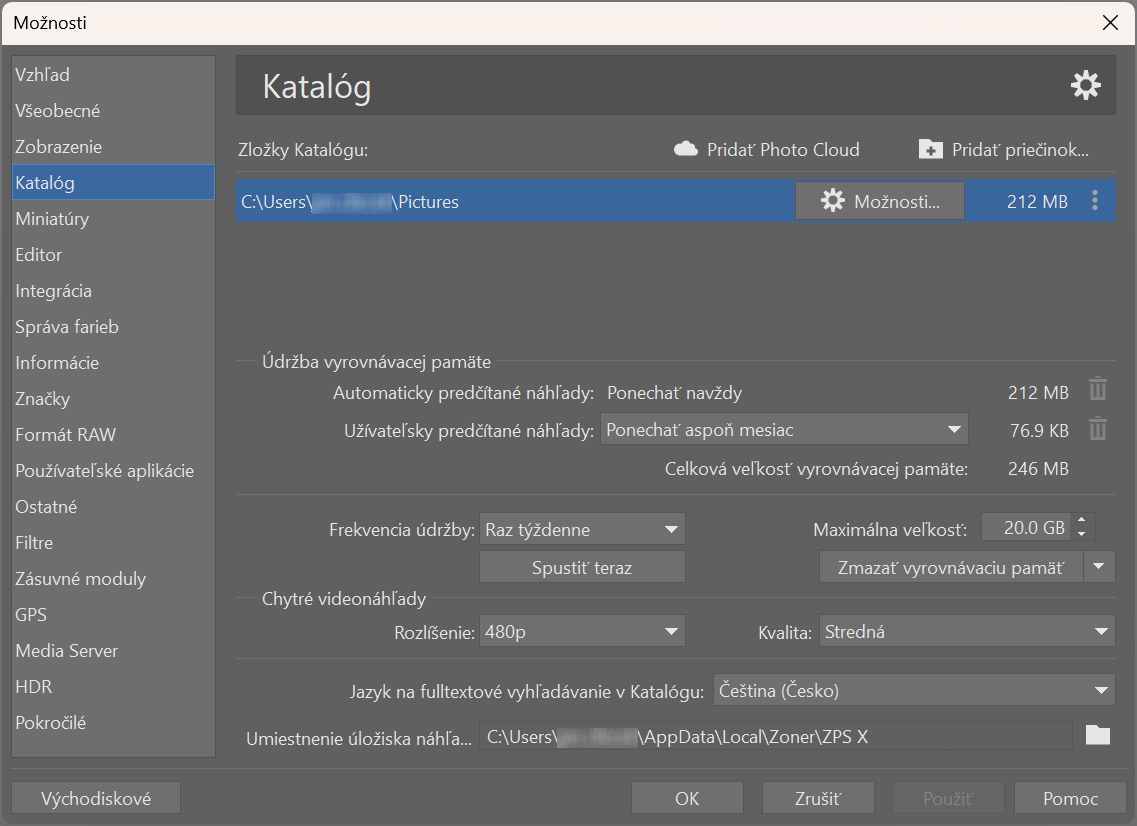Click Zmazať vyrovnávaciu pamäť button
The width and height of the screenshot is (1137, 826).
[x=951, y=567]
